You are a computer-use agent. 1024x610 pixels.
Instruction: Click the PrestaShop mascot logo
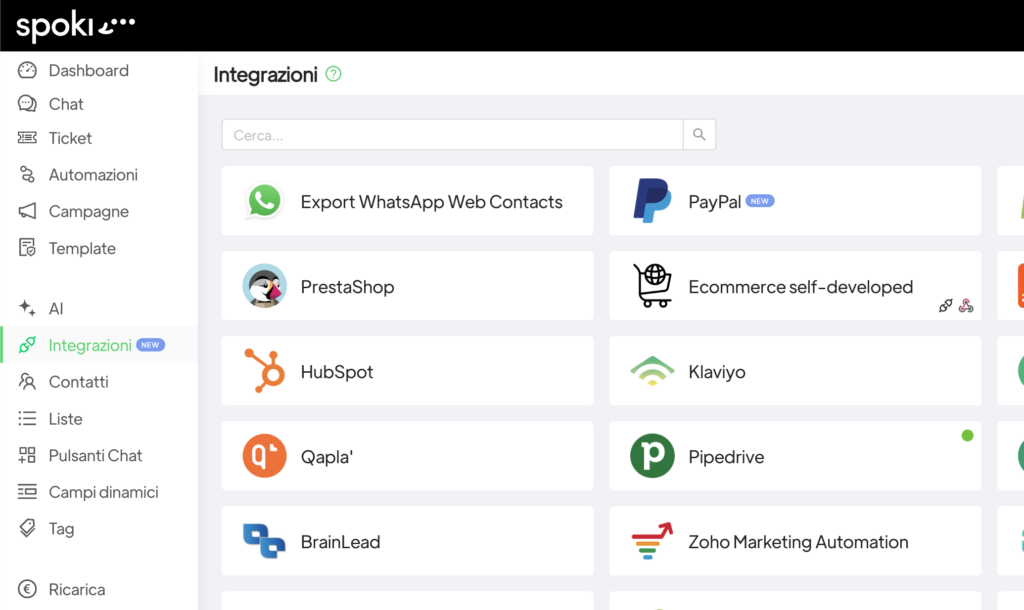pyautogui.click(x=265, y=286)
